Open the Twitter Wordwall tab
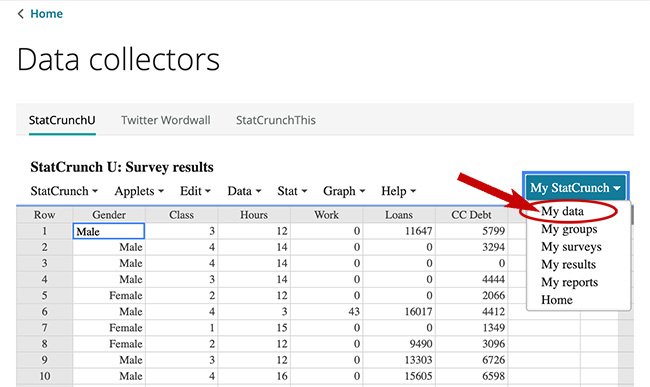Image resolution: width=650 pixels, height=387 pixels. [x=165, y=120]
